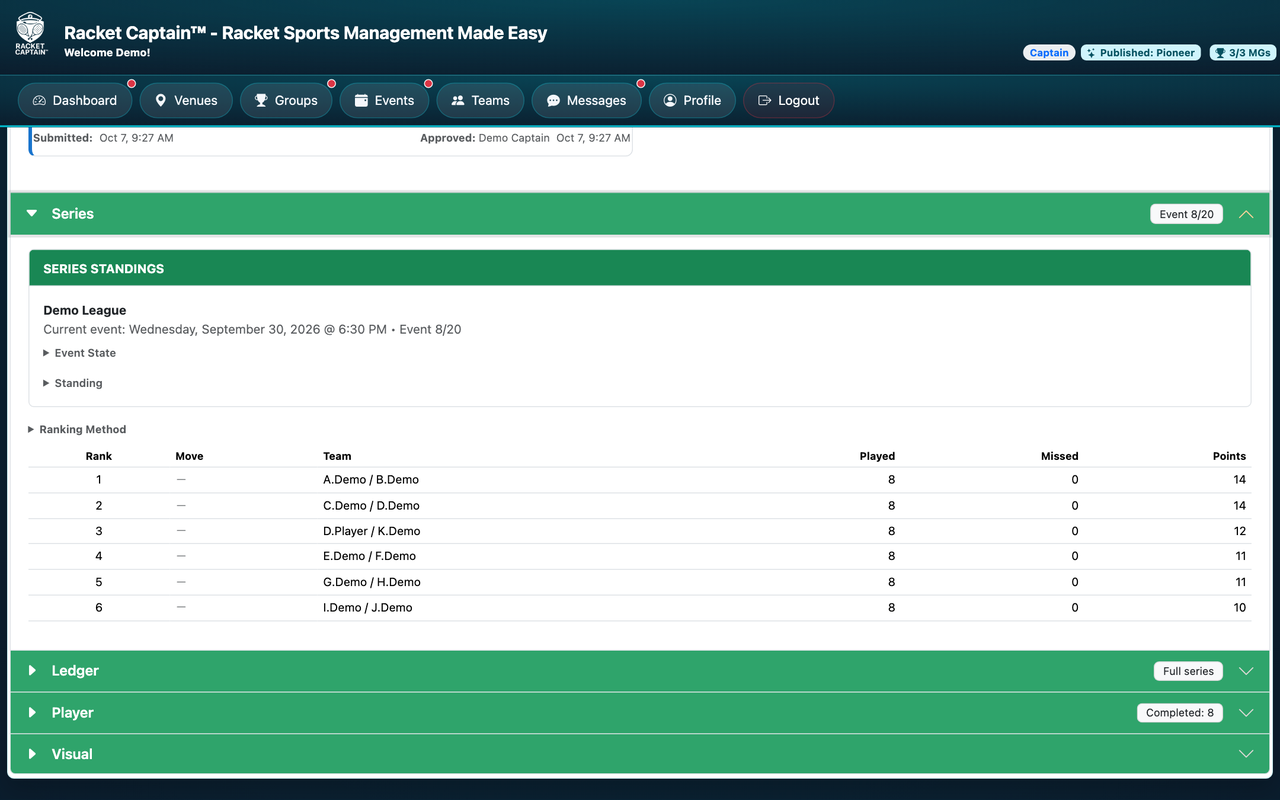Open the Messages page
Viewport: 1280px width, 800px height.
pos(586,100)
